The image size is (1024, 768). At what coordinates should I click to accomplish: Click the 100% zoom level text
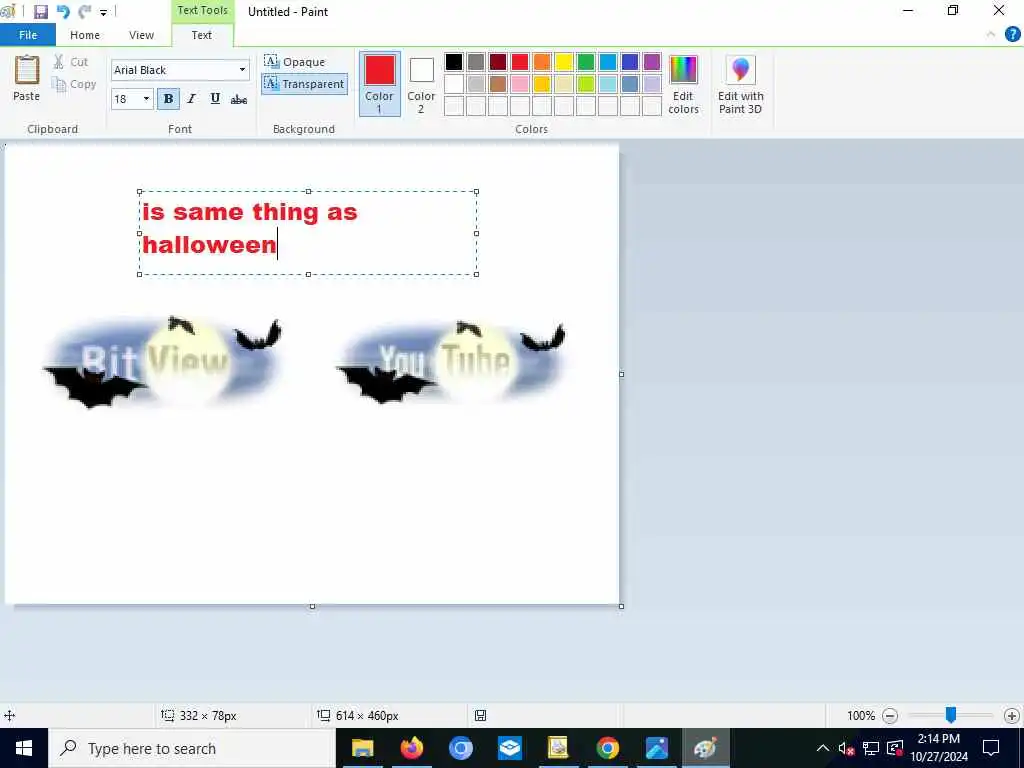(861, 716)
